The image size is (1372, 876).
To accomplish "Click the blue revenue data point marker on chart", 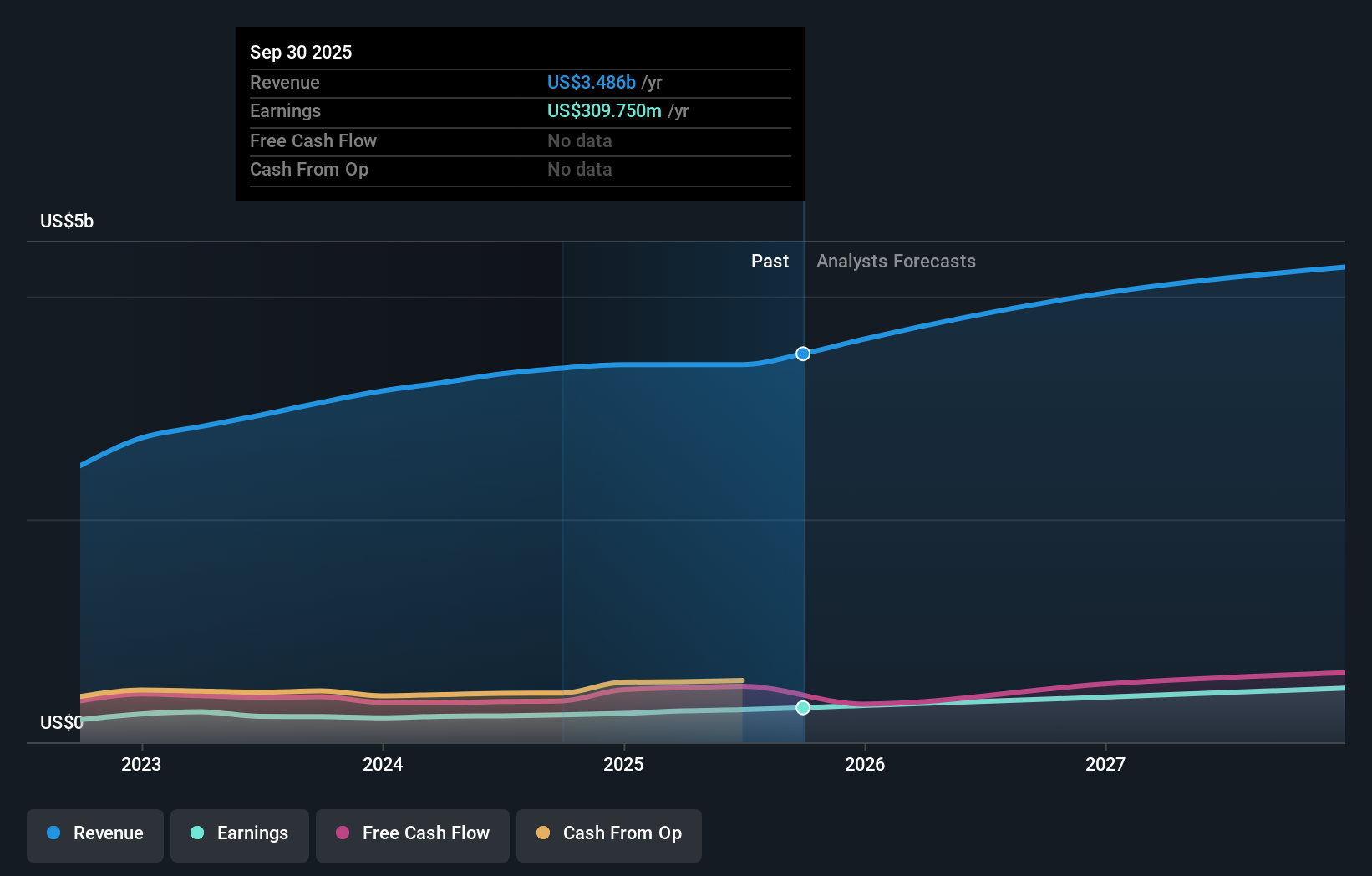I will (x=802, y=354).
